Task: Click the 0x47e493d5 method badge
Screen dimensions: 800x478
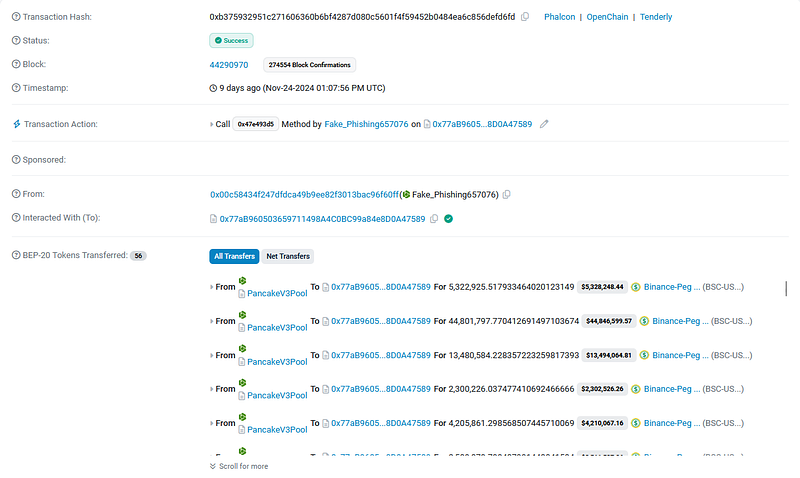Action: point(255,124)
